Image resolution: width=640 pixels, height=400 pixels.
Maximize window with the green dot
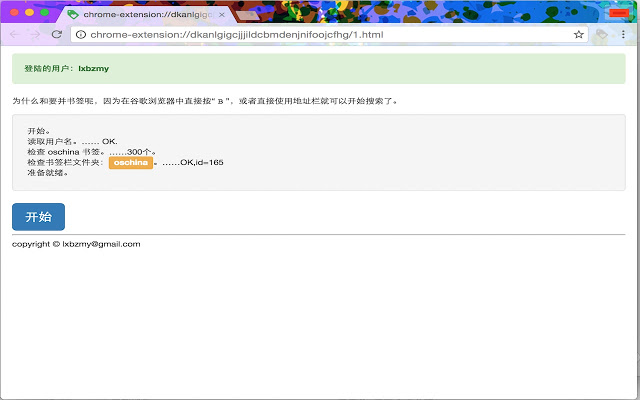tap(45, 12)
